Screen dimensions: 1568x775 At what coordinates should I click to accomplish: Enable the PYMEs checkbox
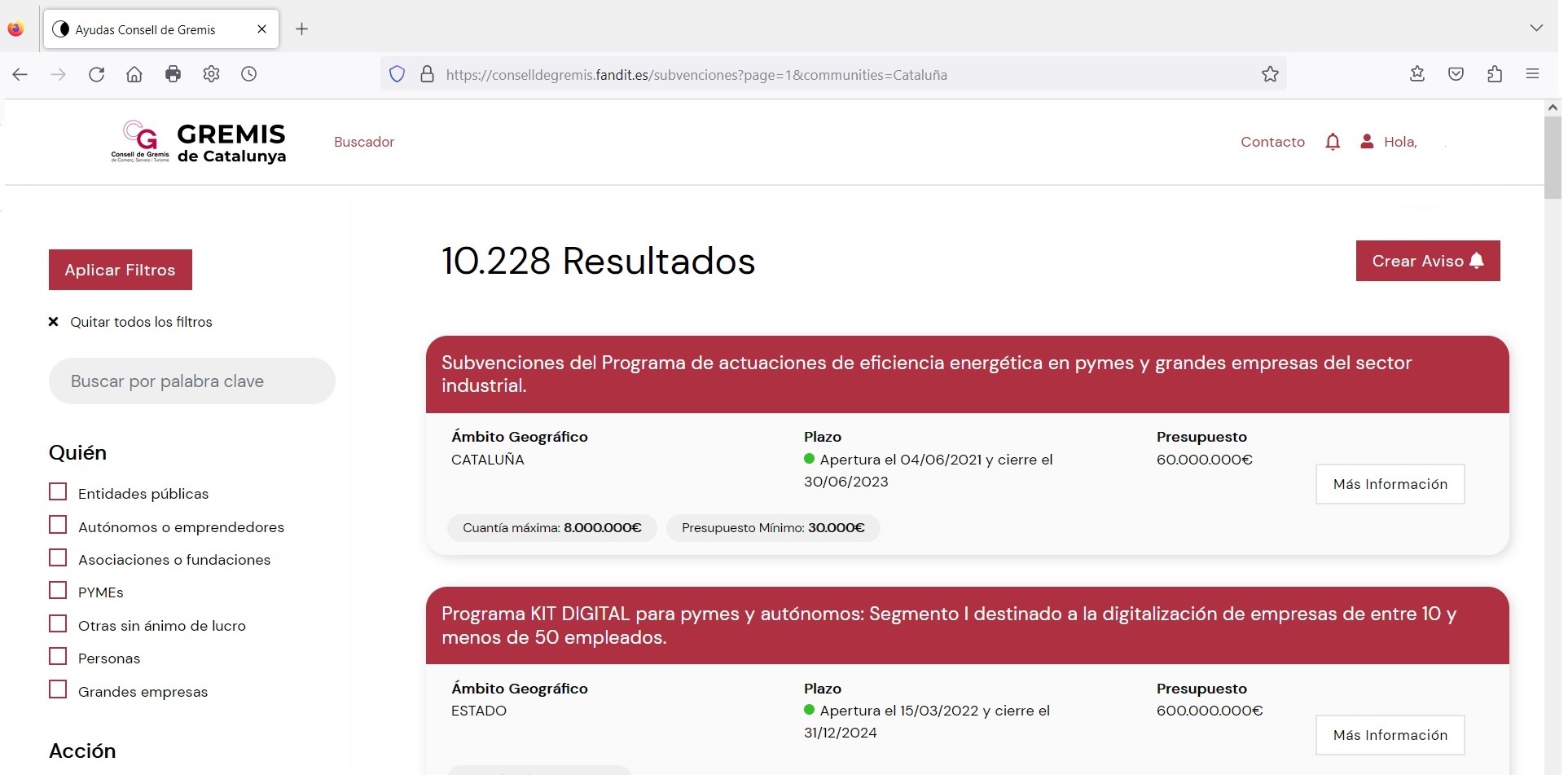coord(58,591)
